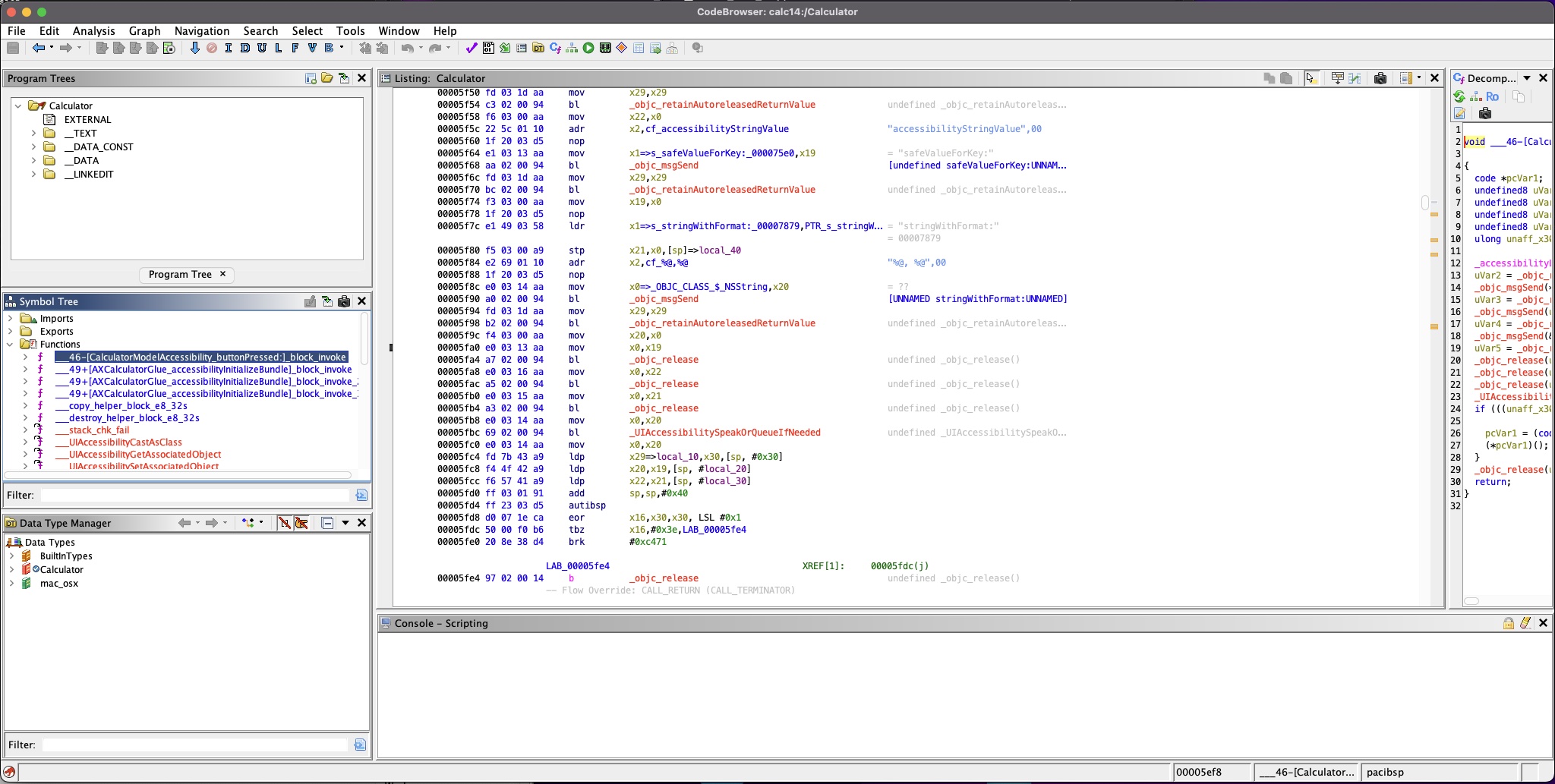Select ___stack_chk_fail in Symbol Tree
This screenshot has height=784, width=1555.
[x=92, y=430]
